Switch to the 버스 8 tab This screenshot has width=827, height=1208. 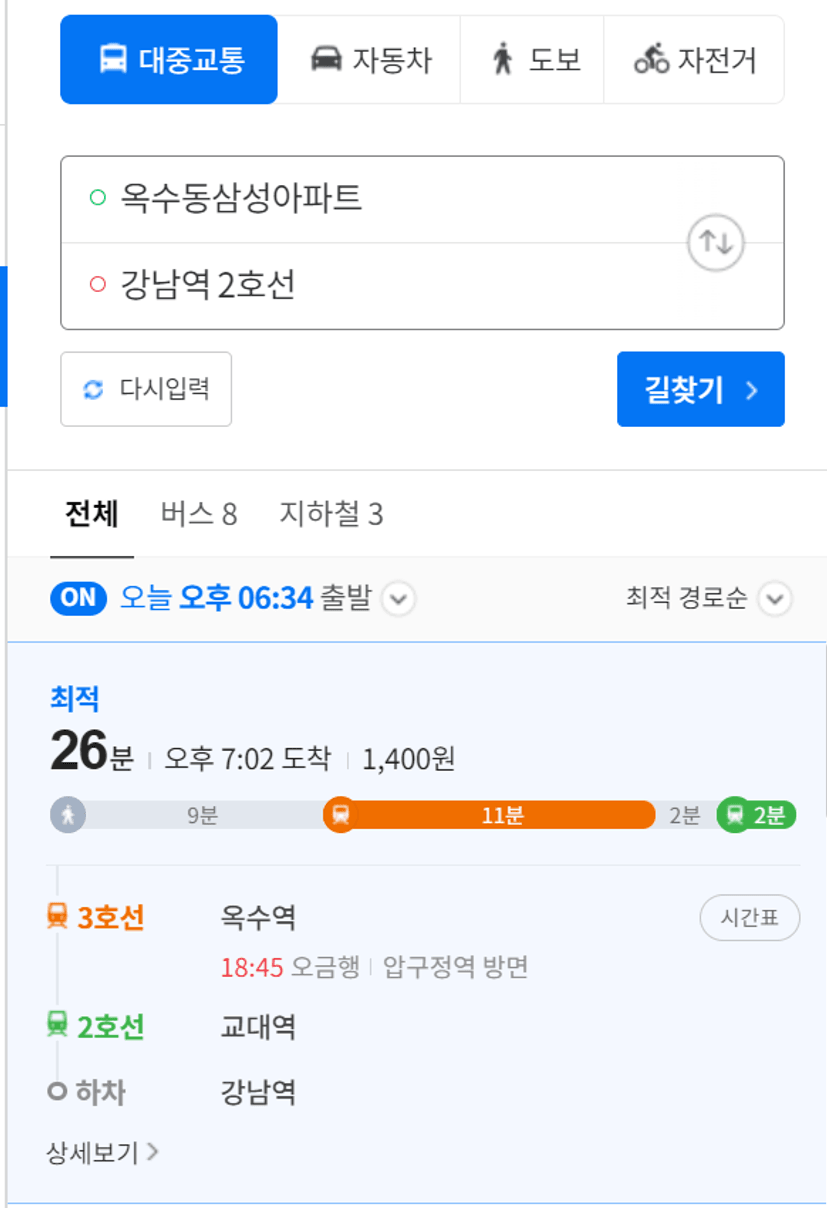pyautogui.click(x=199, y=514)
